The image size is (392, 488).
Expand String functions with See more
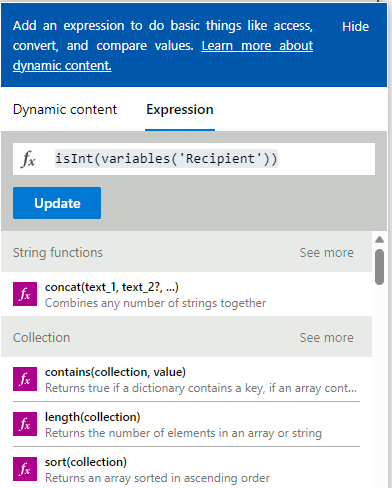pyautogui.click(x=326, y=253)
